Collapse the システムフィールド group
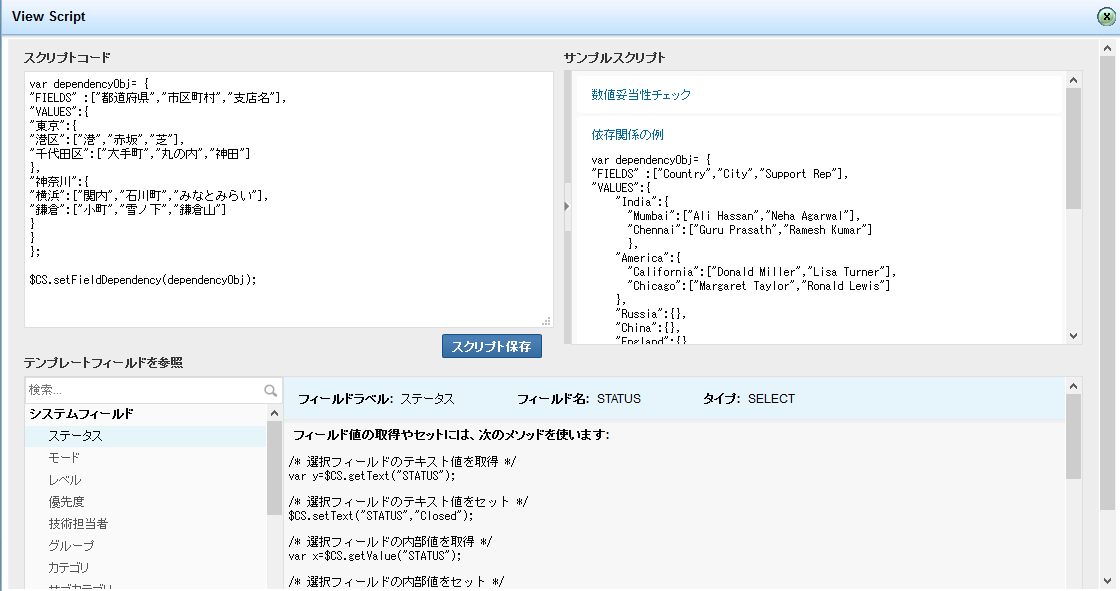 pyautogui.click(x=81, y=414)
